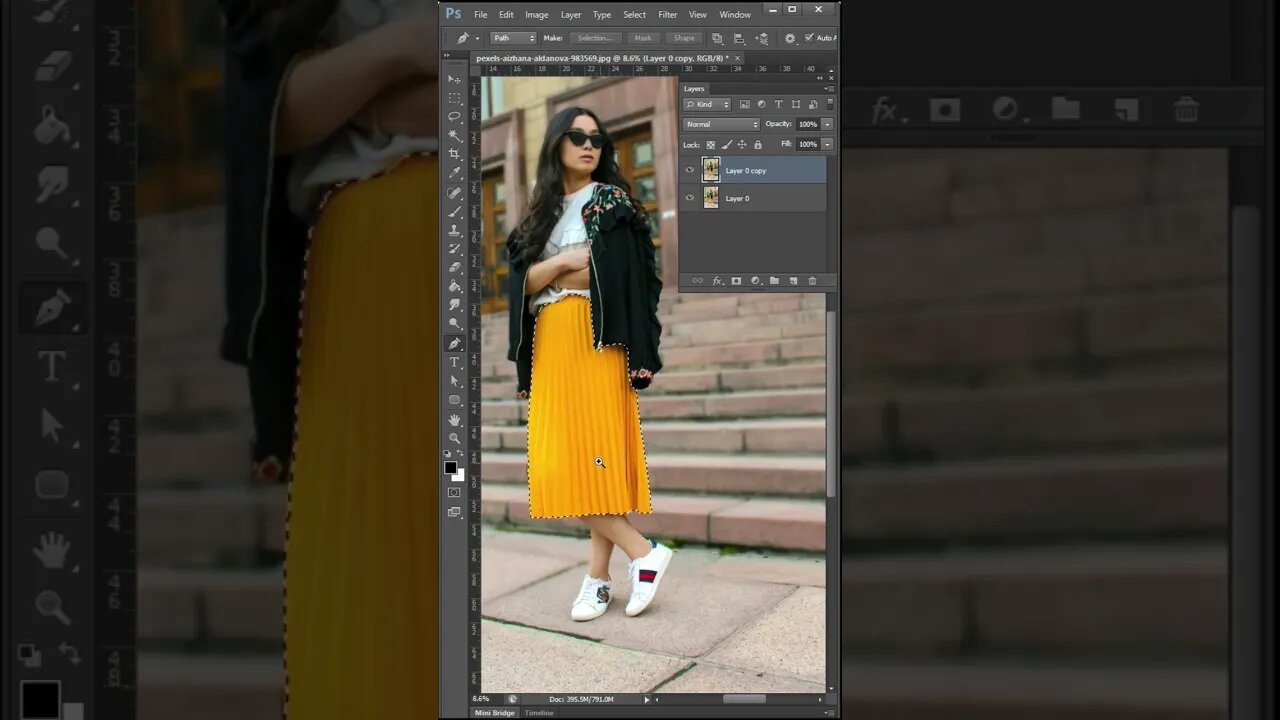Hide the Layer 0 layer

point(689,198)
